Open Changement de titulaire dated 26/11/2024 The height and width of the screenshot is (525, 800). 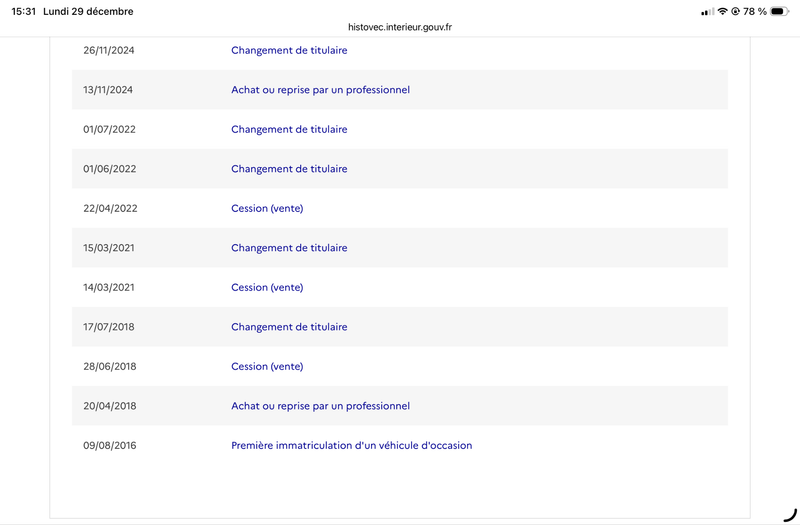(289, 50)
